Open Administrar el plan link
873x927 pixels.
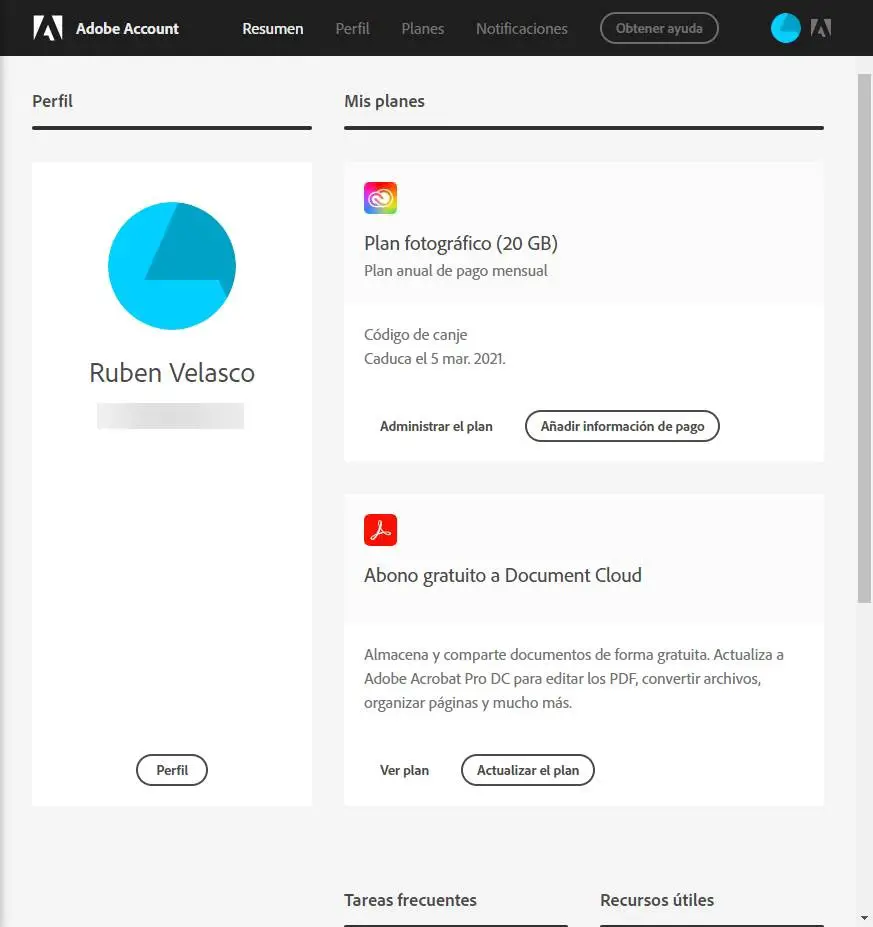coord(436,426)
